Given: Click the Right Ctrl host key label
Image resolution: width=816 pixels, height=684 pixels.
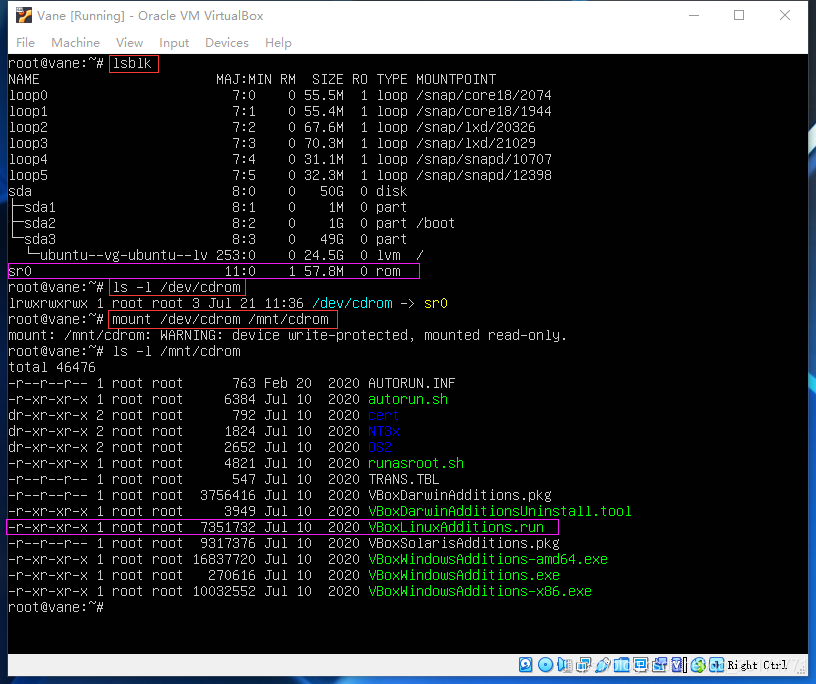Looking at the screenshot, I should point(757,665).
